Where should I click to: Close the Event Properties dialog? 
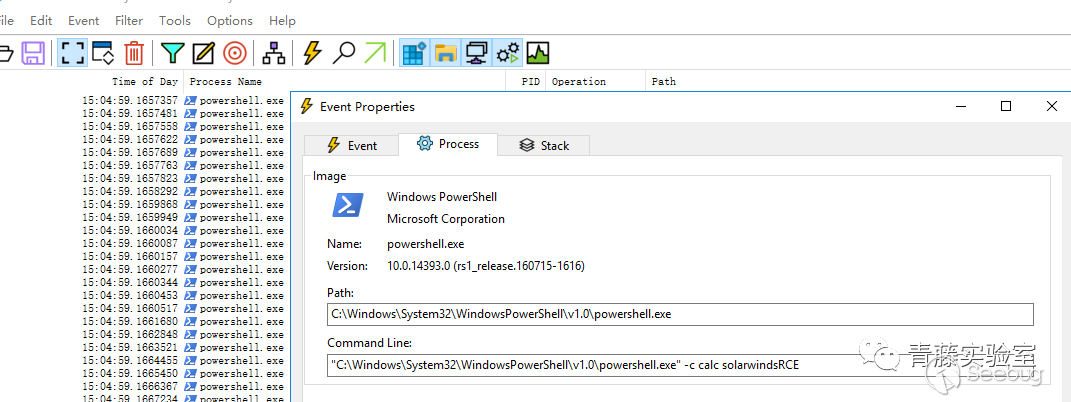(1051, 106)
